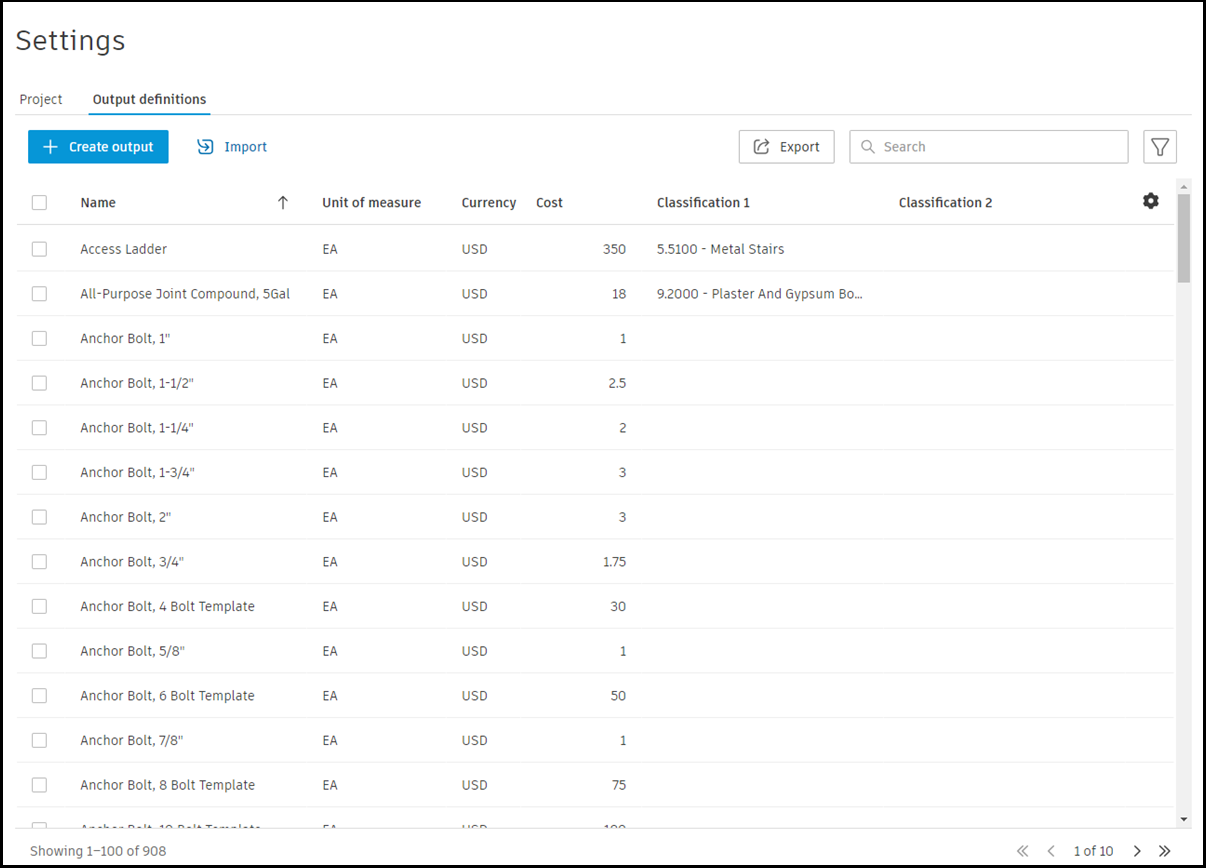This screenshot has width=1206, height=868.
Task: Click the scrollbar down arrow
Action: tap(1184, 819)
